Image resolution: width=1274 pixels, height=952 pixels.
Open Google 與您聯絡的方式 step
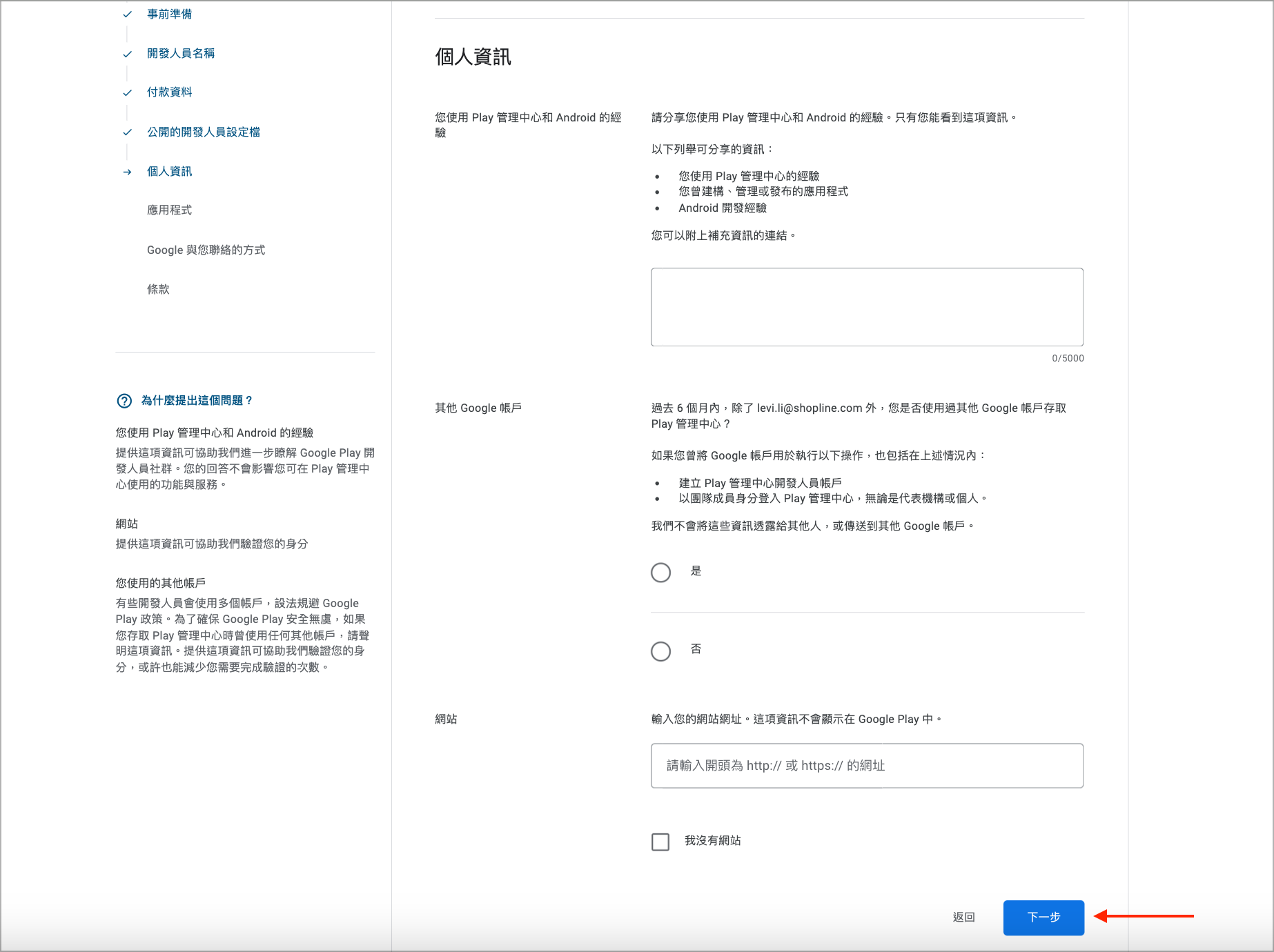(206, 250)
